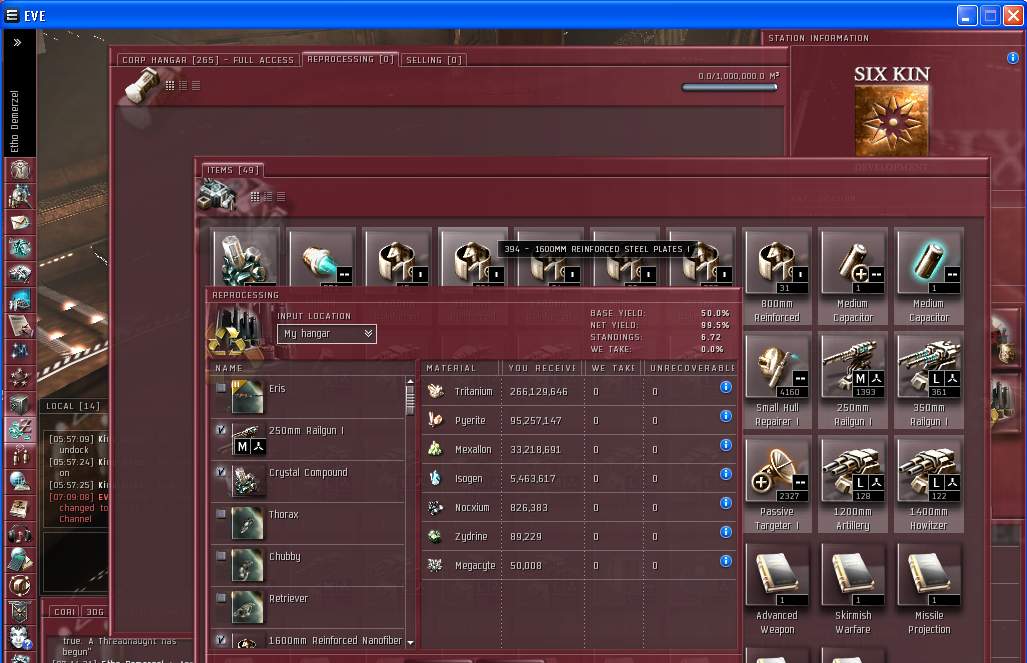Check the Thorax checkbox
The width and height of the screenshot is (1027, 663).
221,514
